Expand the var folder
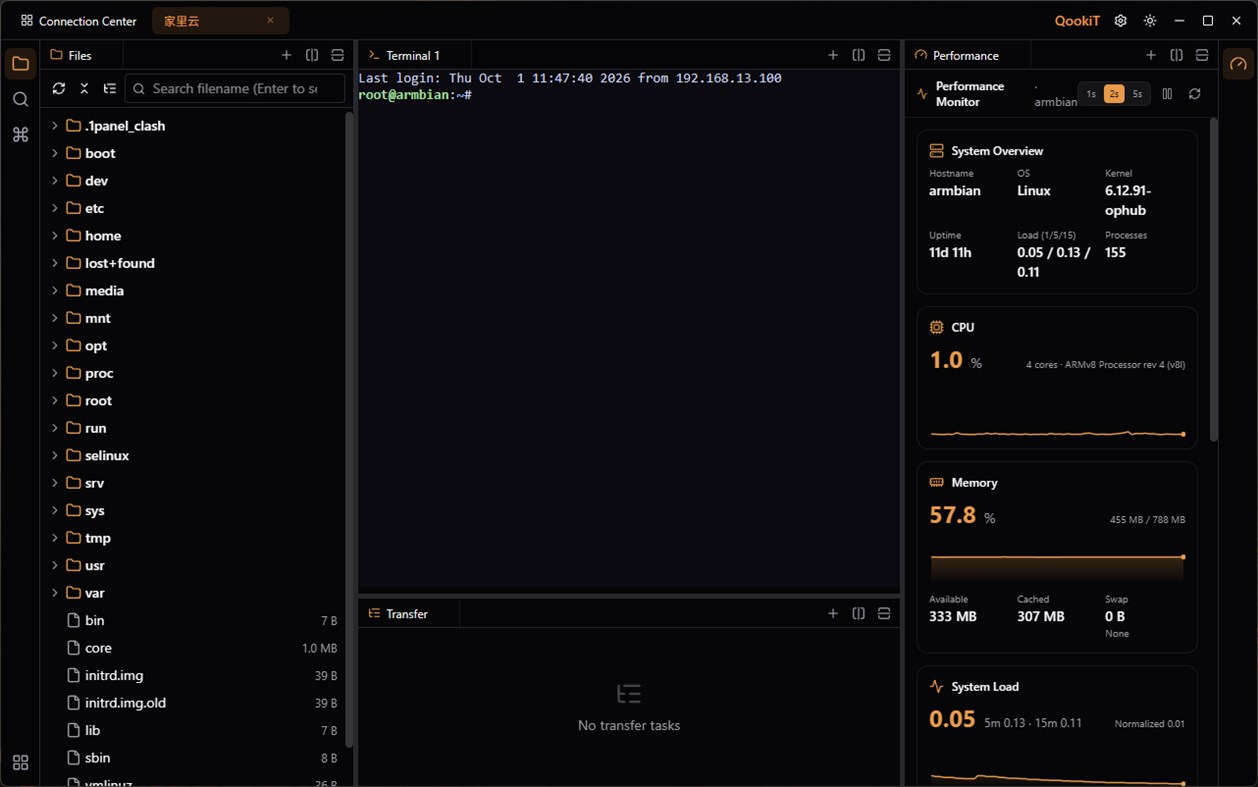The width and height of the screenshot is (1258, 787). 55,593
